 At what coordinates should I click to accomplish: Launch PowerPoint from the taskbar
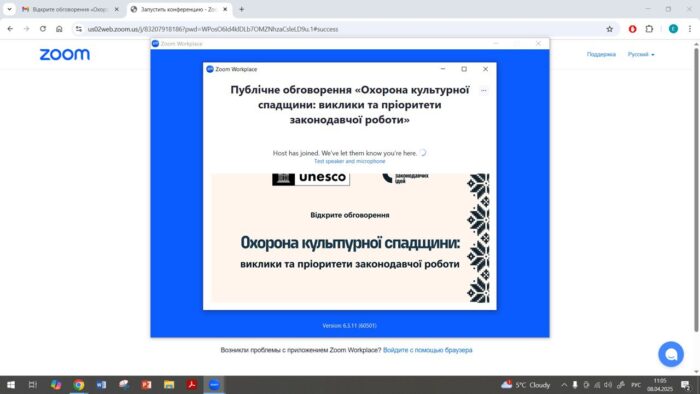click(x=146, y=385)
